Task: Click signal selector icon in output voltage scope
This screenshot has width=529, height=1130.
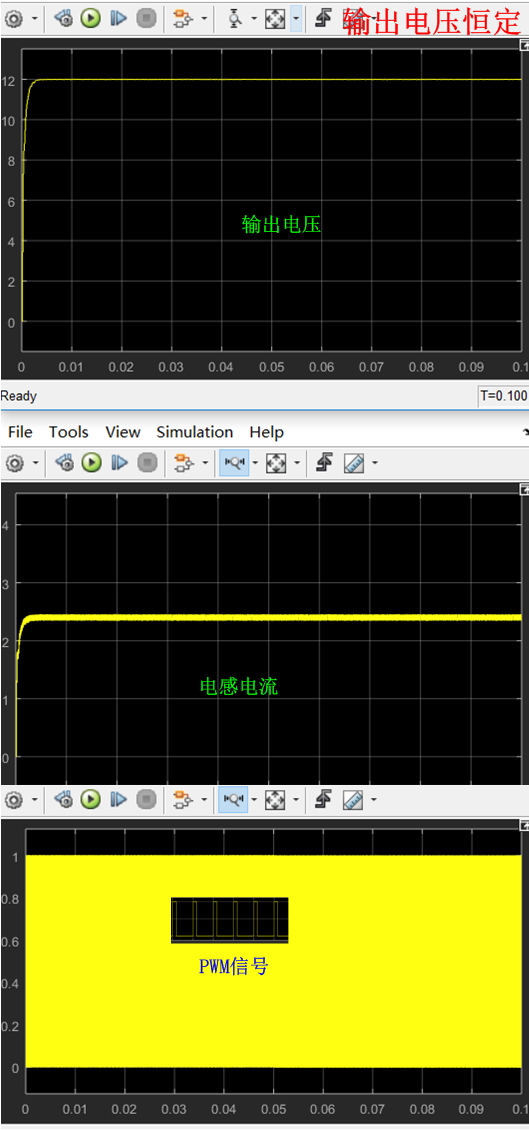Action: pyautogui.click(x=184, y=19)
